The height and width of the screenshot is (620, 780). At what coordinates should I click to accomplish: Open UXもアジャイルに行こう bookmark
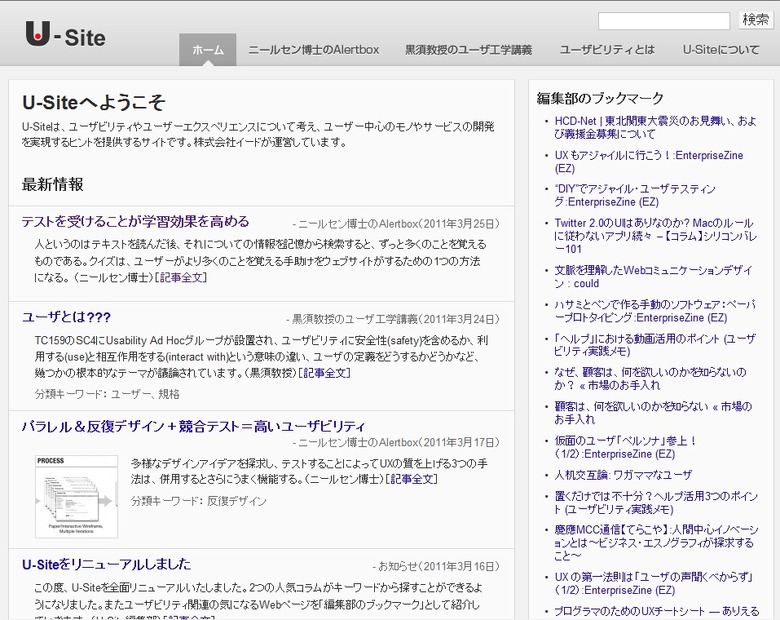pyautogui.click(x=649, y=162)
